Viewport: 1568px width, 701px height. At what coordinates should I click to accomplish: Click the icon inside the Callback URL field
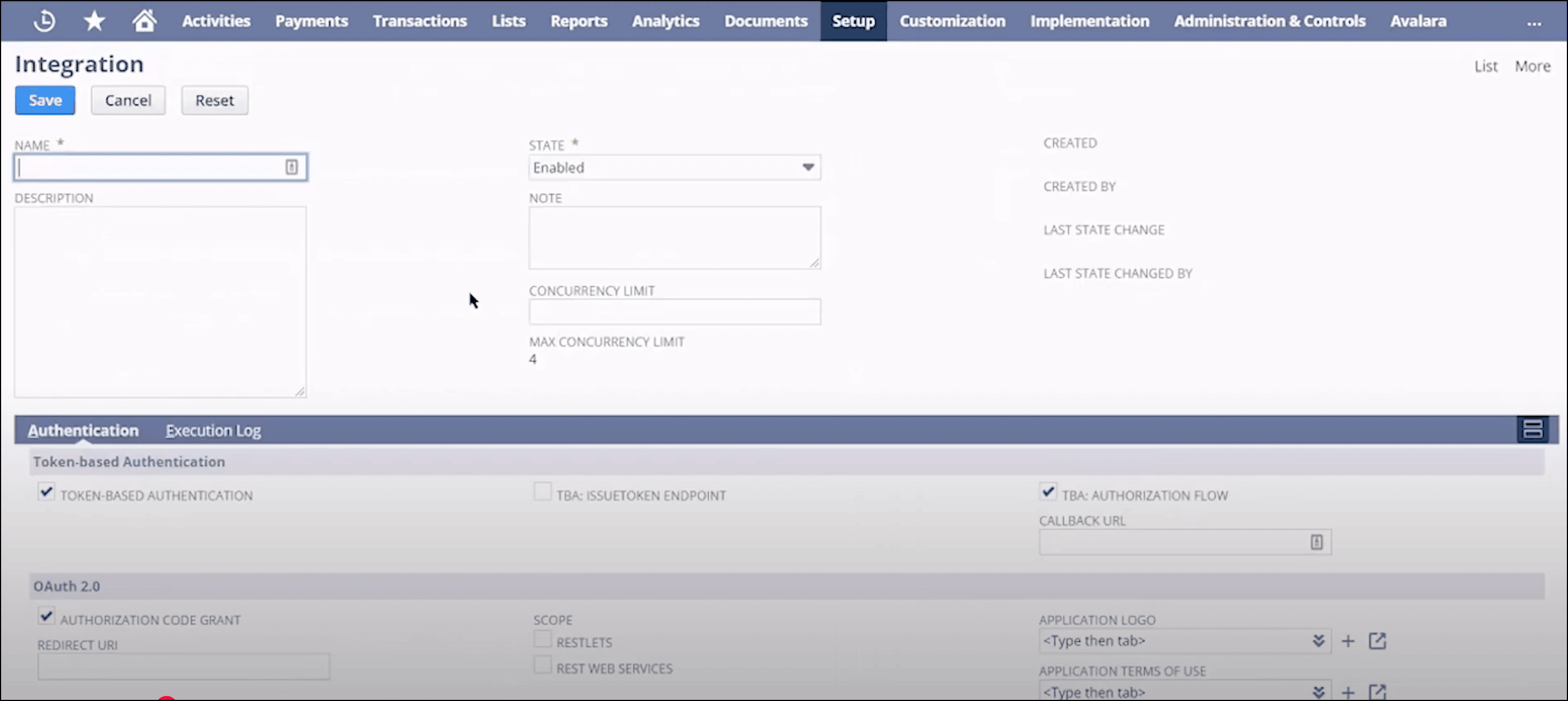1316,542
